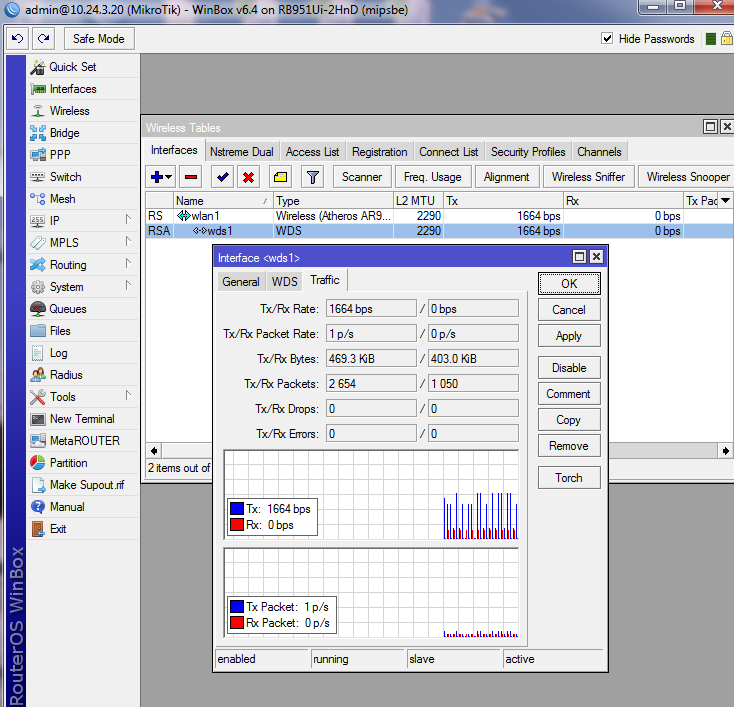The width and height of the screenshot is (734, 707).
Task: Click blue Tx color swatch in rate graph
Action: (237, 508)
